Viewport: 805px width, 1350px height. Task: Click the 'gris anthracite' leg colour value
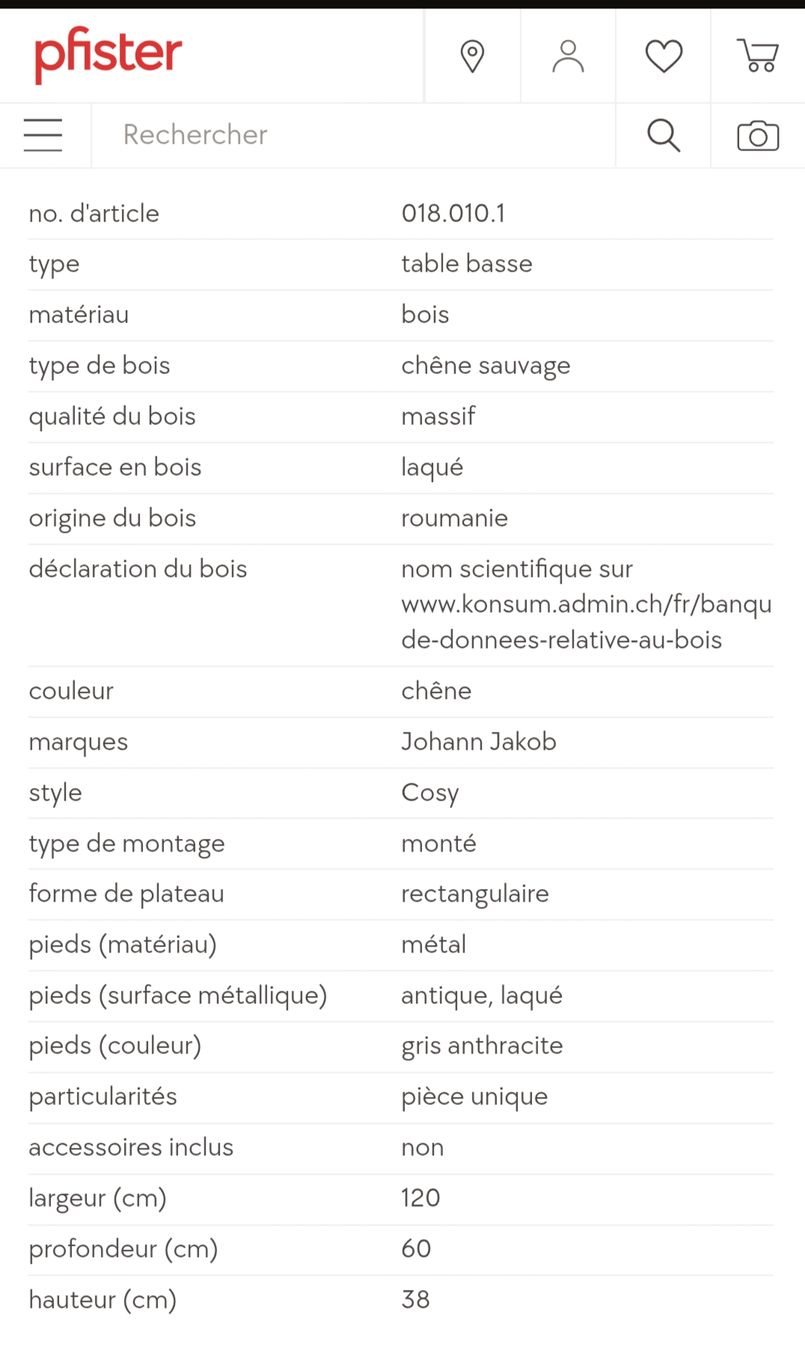click(x=482, y=1046)
